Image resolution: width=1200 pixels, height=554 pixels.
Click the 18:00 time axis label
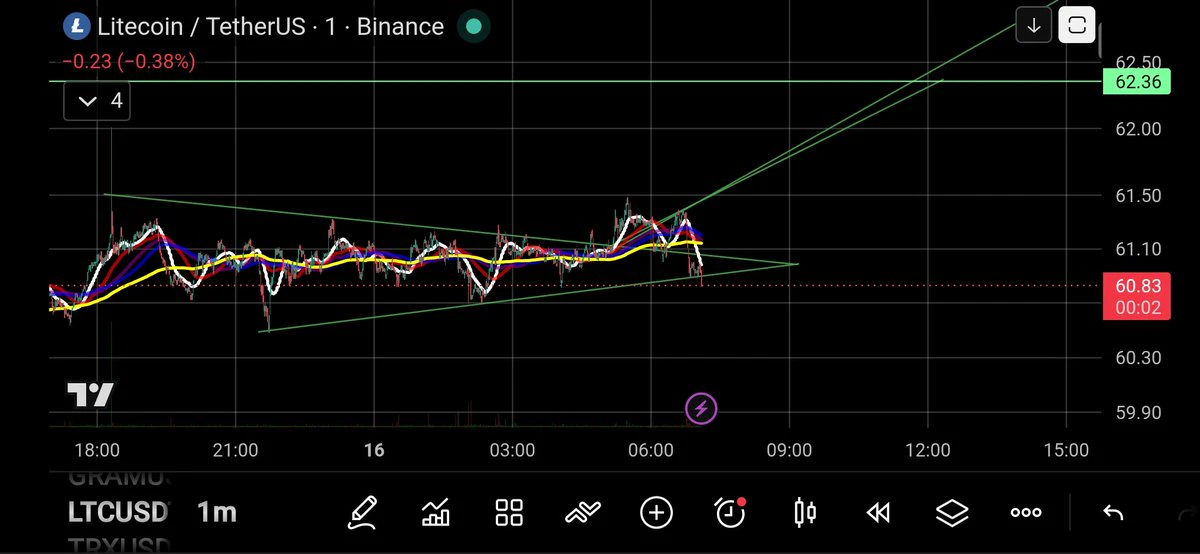pos(97,451)
